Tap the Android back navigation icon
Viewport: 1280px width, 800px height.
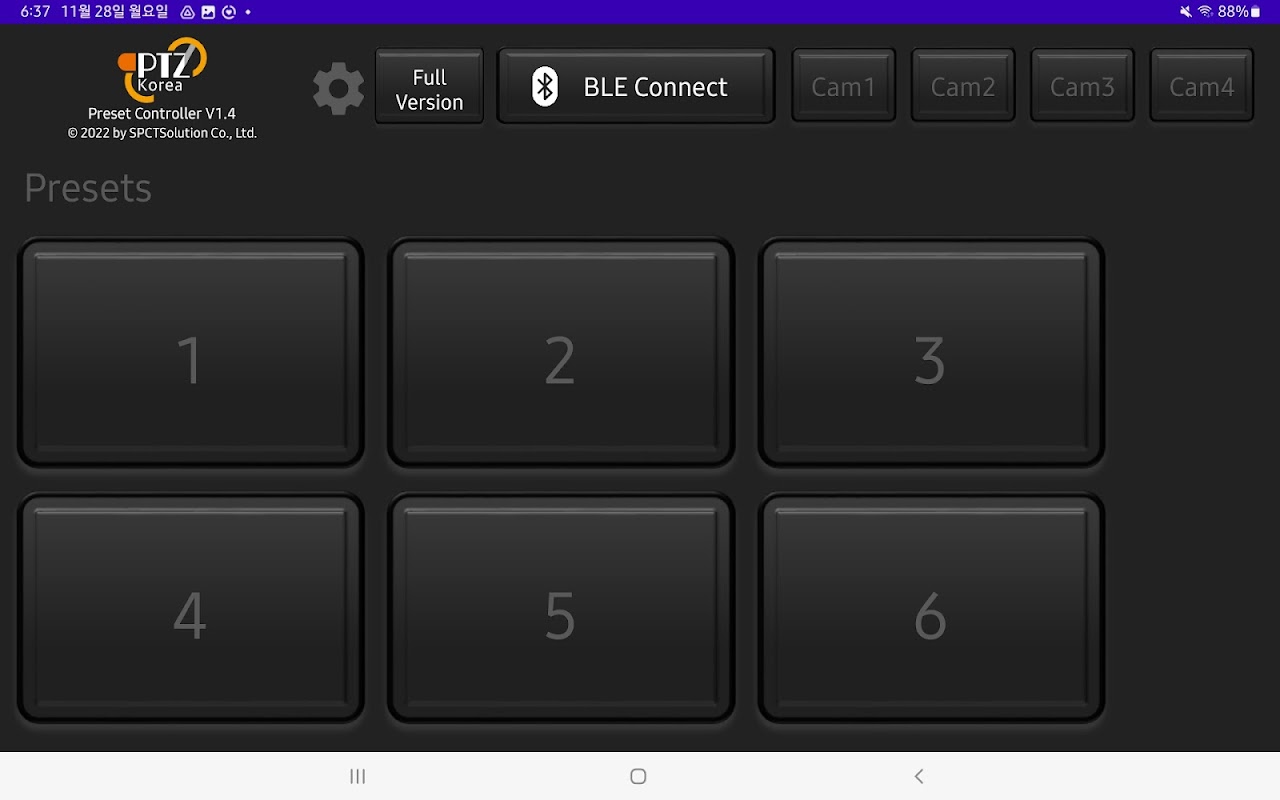(x=919, y=776)
